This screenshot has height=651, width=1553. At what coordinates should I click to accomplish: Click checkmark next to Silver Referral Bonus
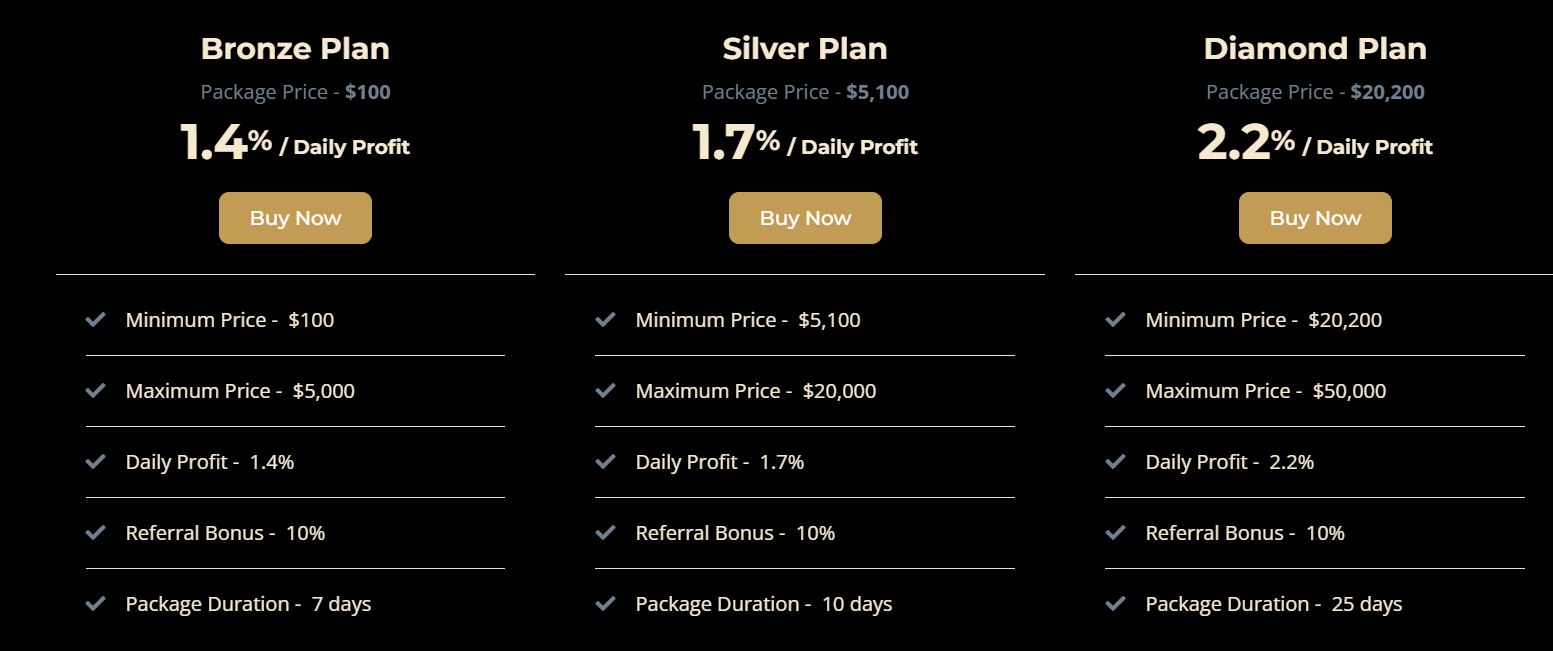pos(605,533)
